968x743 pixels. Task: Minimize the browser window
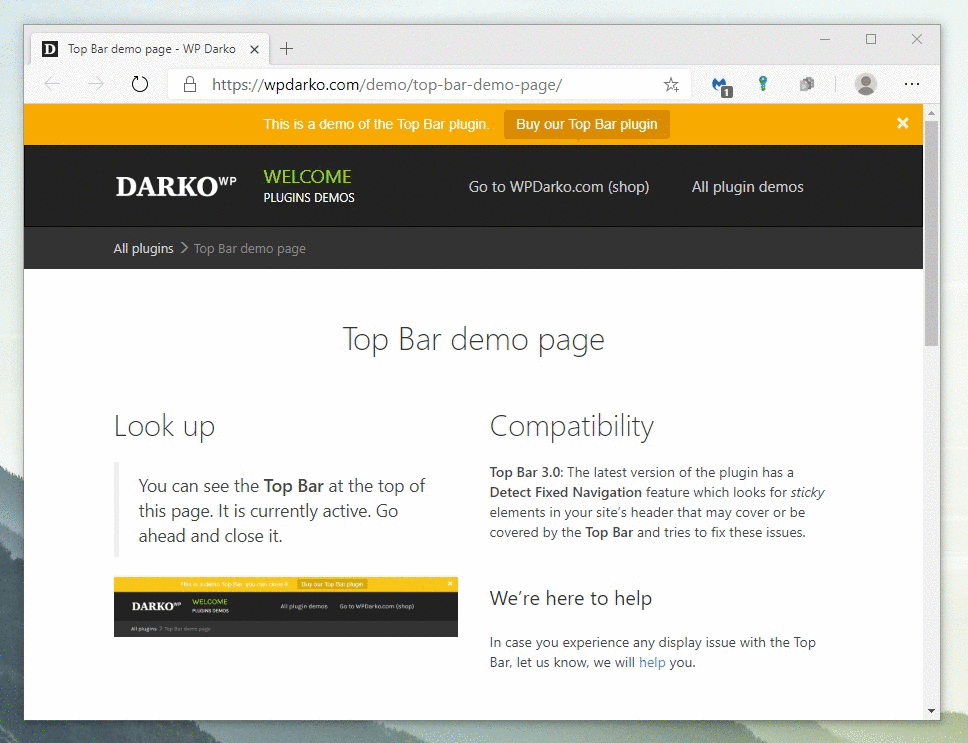coord(825,39)
